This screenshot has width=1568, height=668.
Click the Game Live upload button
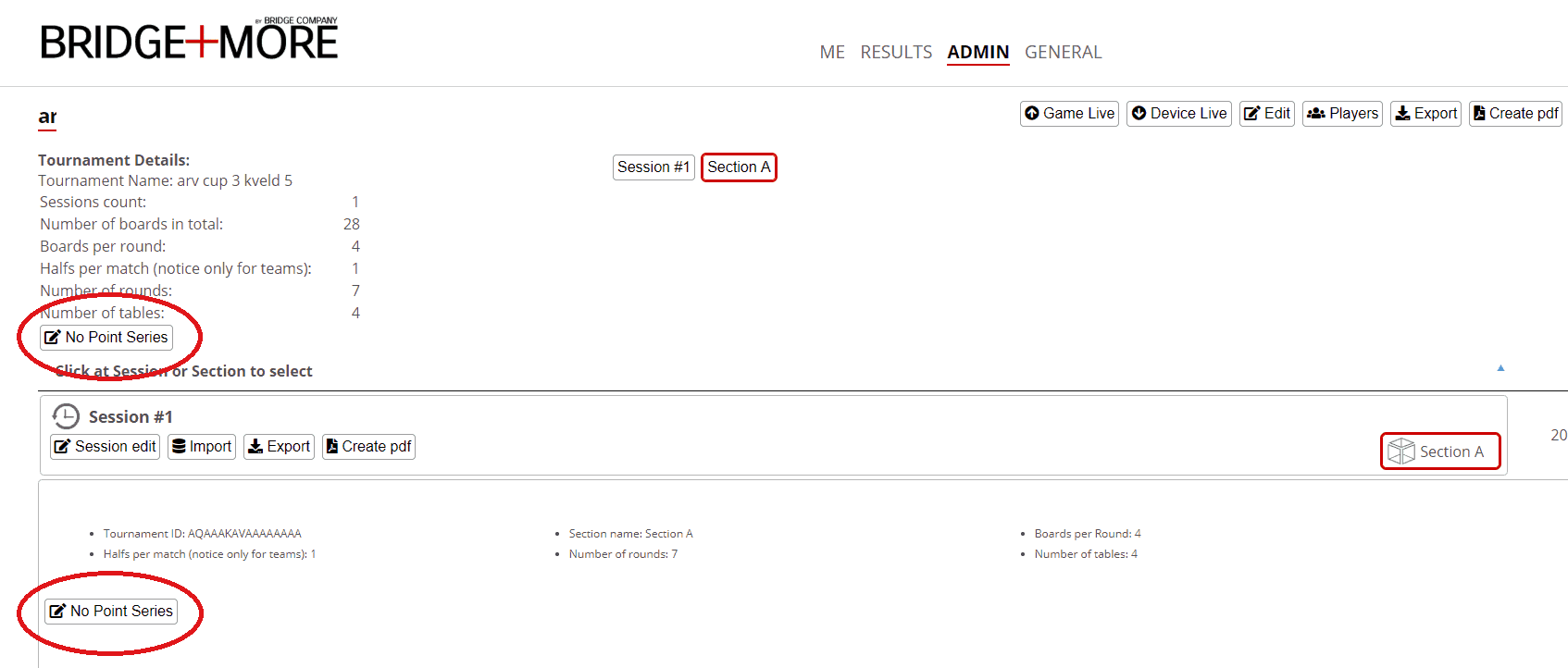pyautogui.click(x=1069, y=114)
